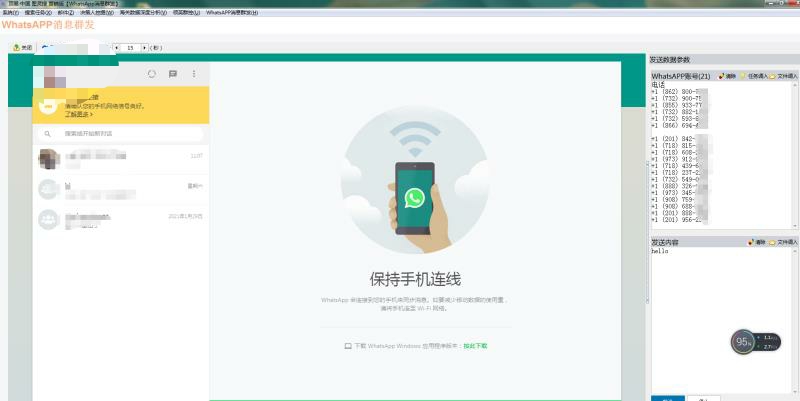Screen dimensions: 800x401
Task: Open the chat timed 11:07
Action: pos(120,159)
